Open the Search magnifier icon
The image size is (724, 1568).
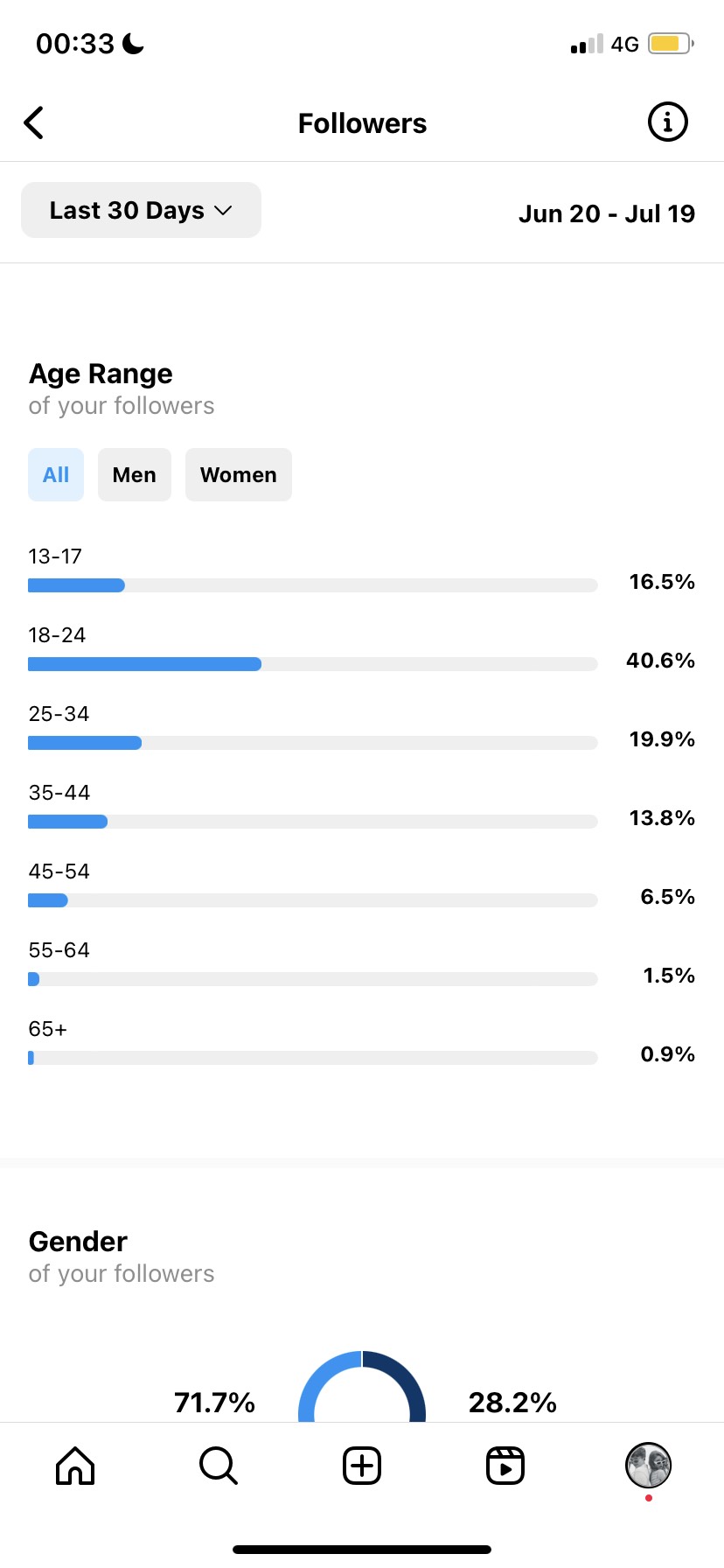219,1465
